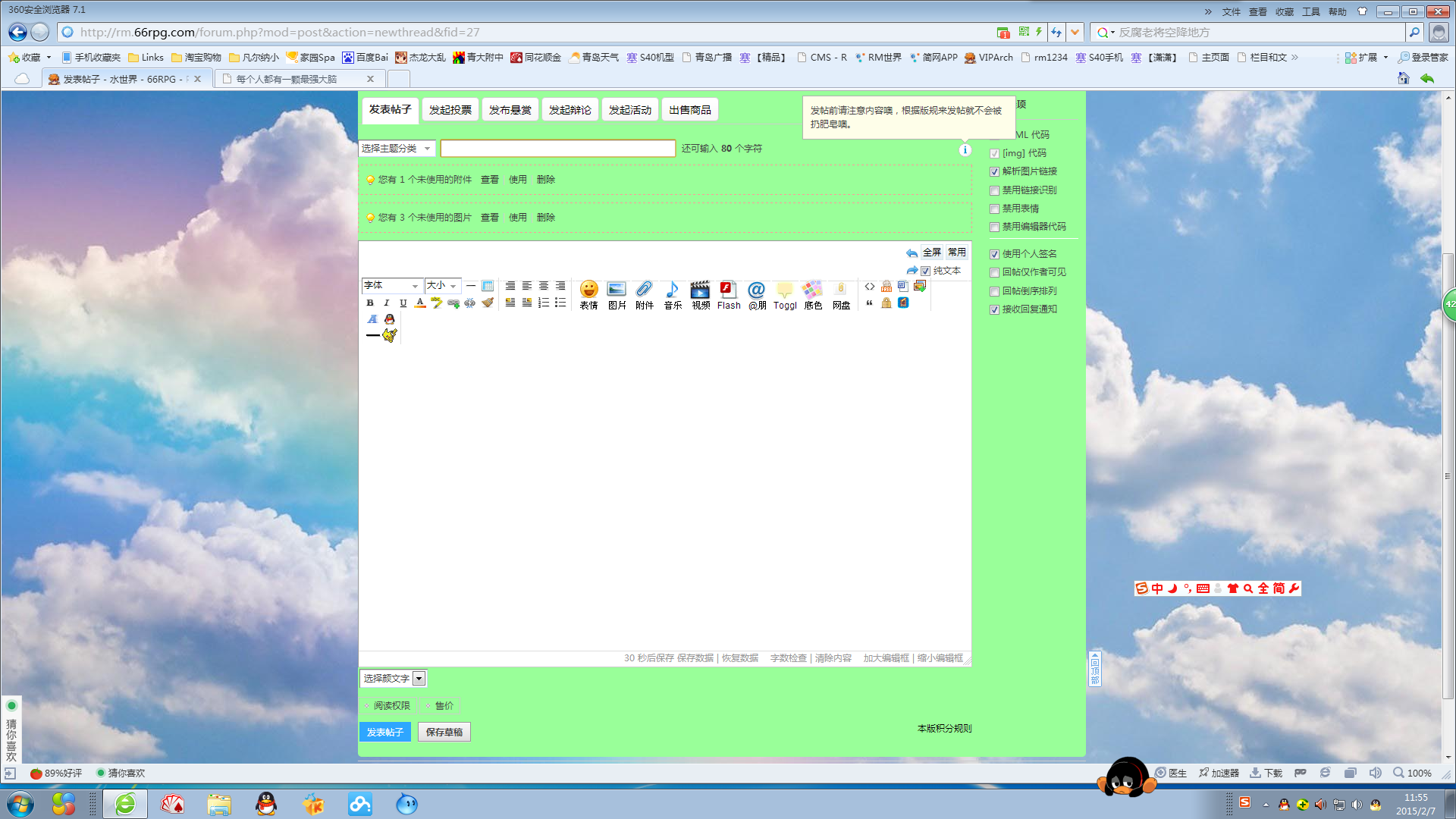The height and width of the screenshot is (819, 1456).
Task: Insert a quote with the quotation mark icon
Action: click(x=870, y=303)
